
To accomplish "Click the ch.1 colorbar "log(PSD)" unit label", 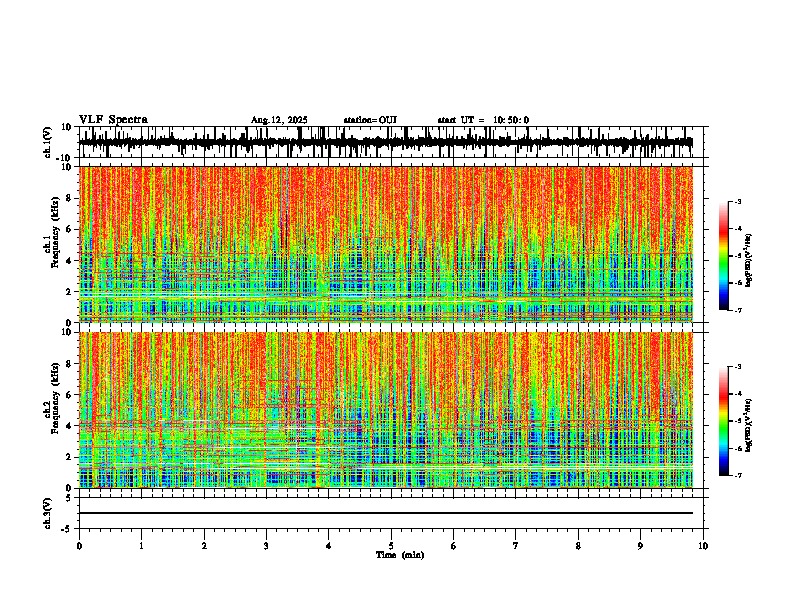I will tap(749, 261).
